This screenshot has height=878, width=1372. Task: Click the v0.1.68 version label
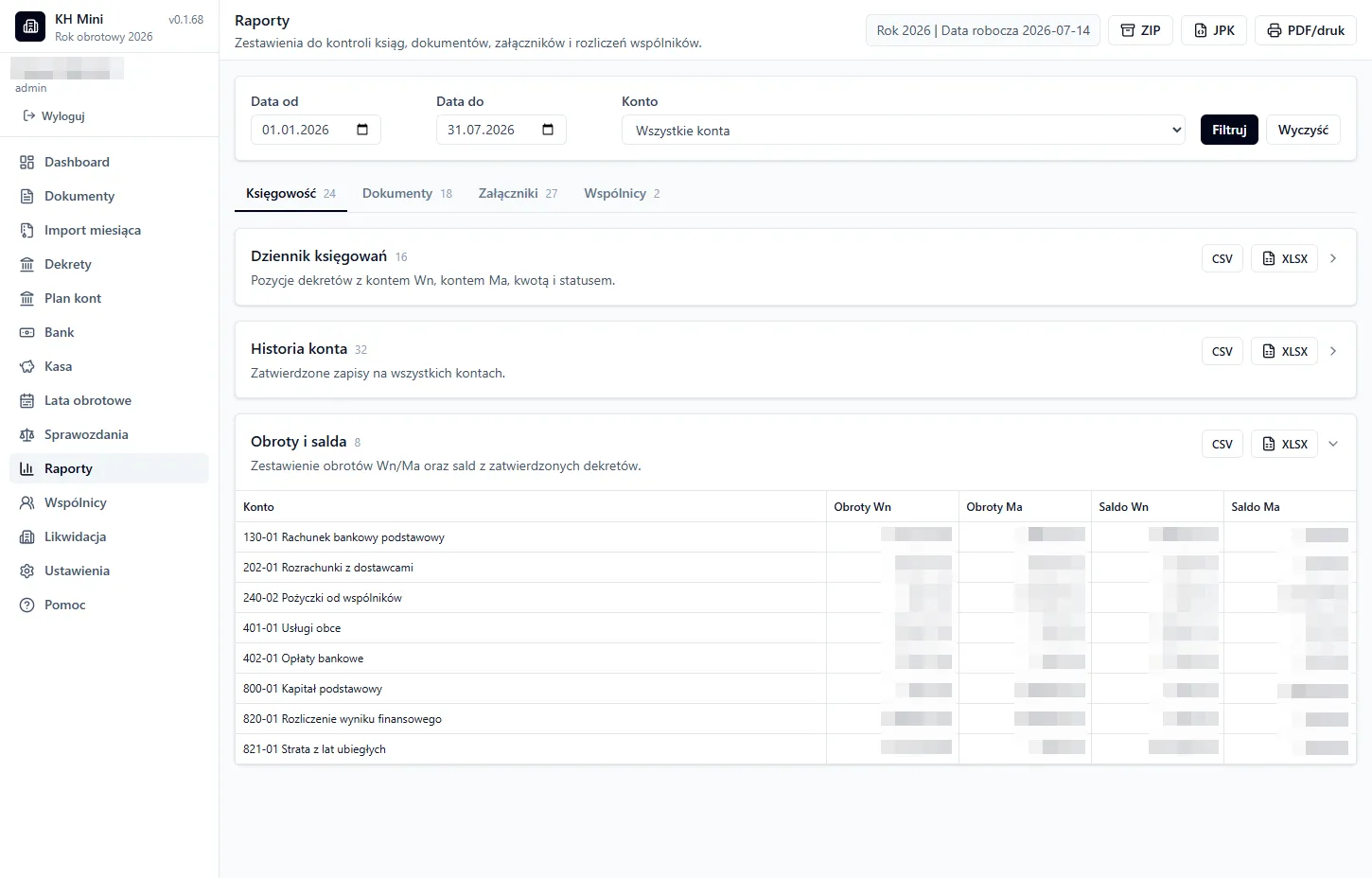[x=185, y=20]
